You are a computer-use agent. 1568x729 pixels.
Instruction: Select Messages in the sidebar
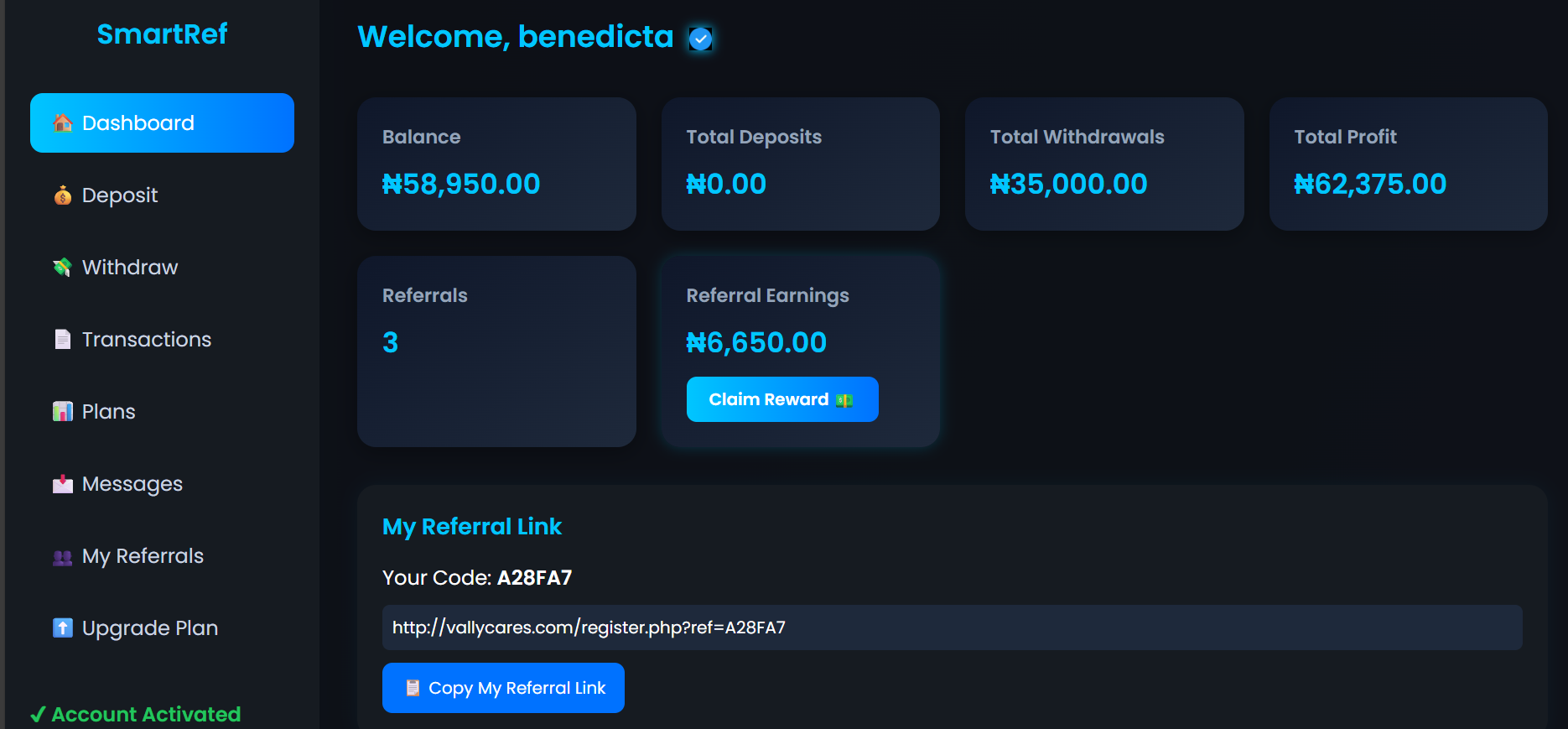click(132, 484)
